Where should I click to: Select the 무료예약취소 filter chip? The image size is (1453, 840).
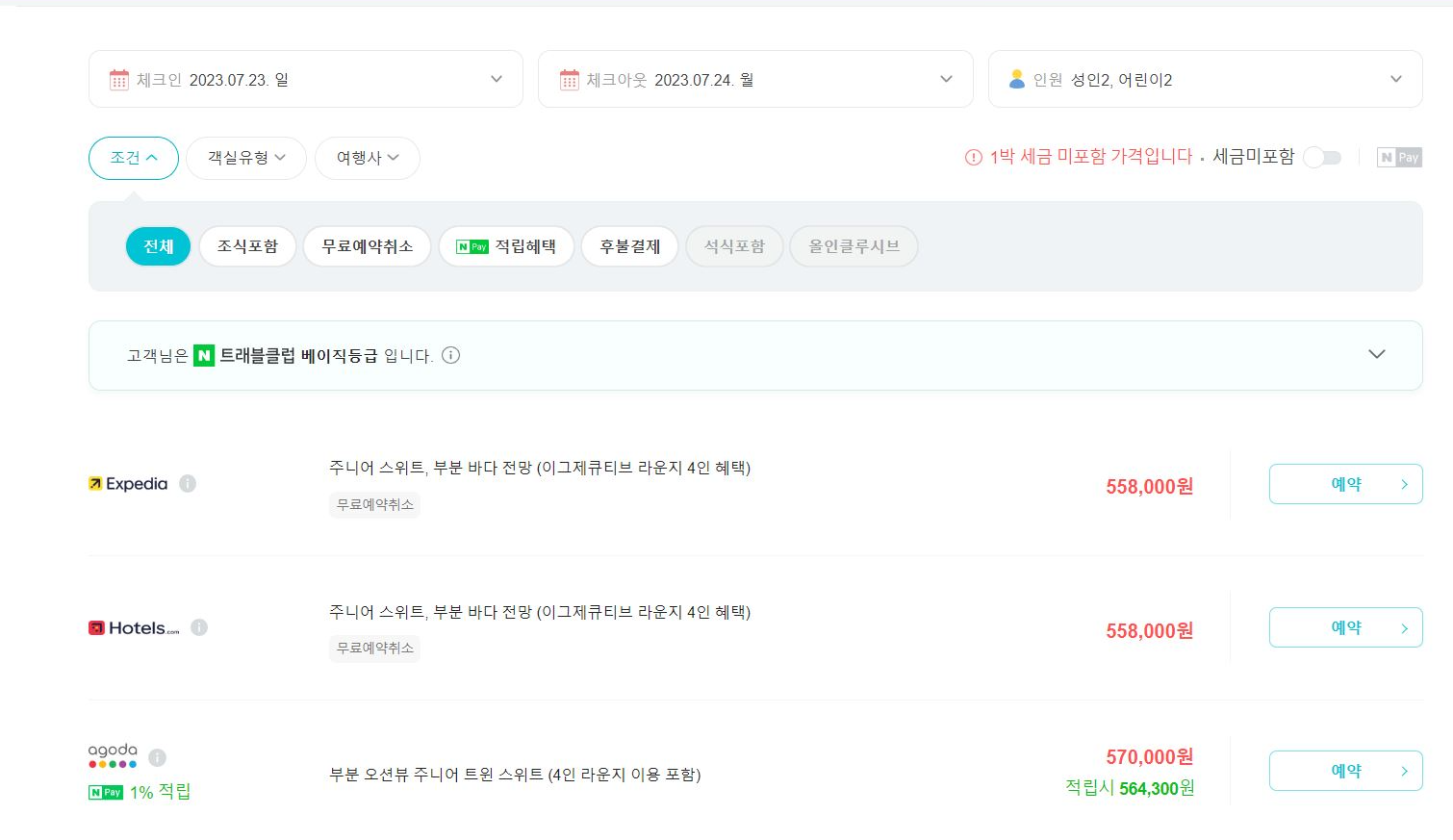(367, 246)
